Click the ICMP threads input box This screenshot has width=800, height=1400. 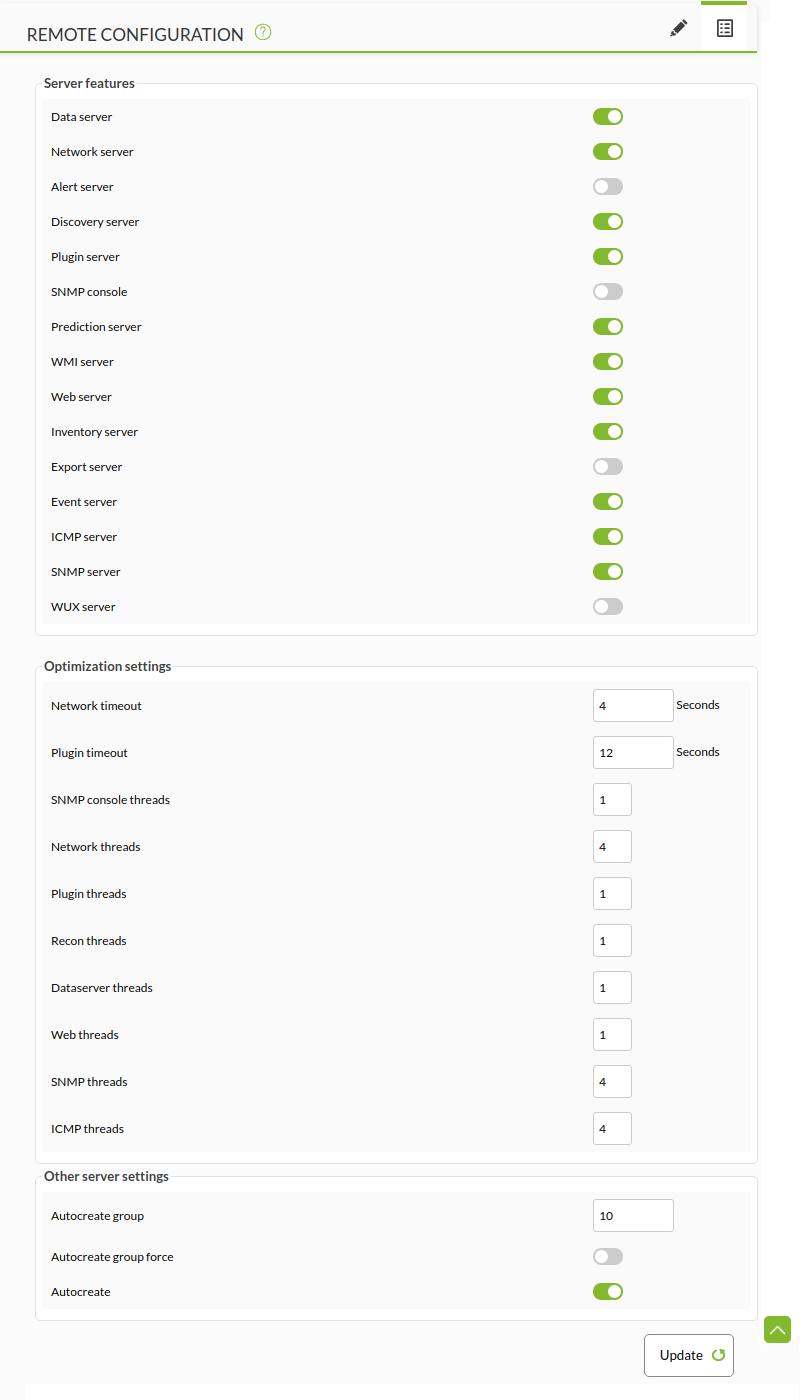(x=612, y=1129)
